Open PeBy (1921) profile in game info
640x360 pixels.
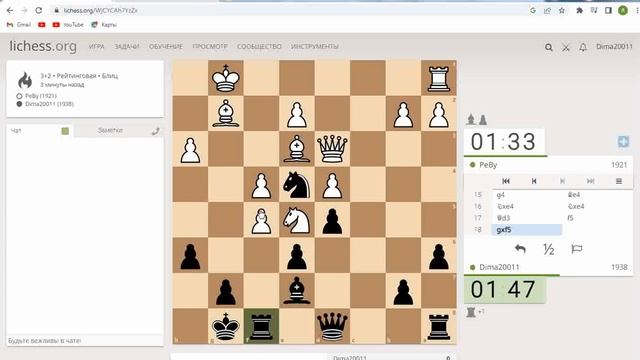coord(40,96)
